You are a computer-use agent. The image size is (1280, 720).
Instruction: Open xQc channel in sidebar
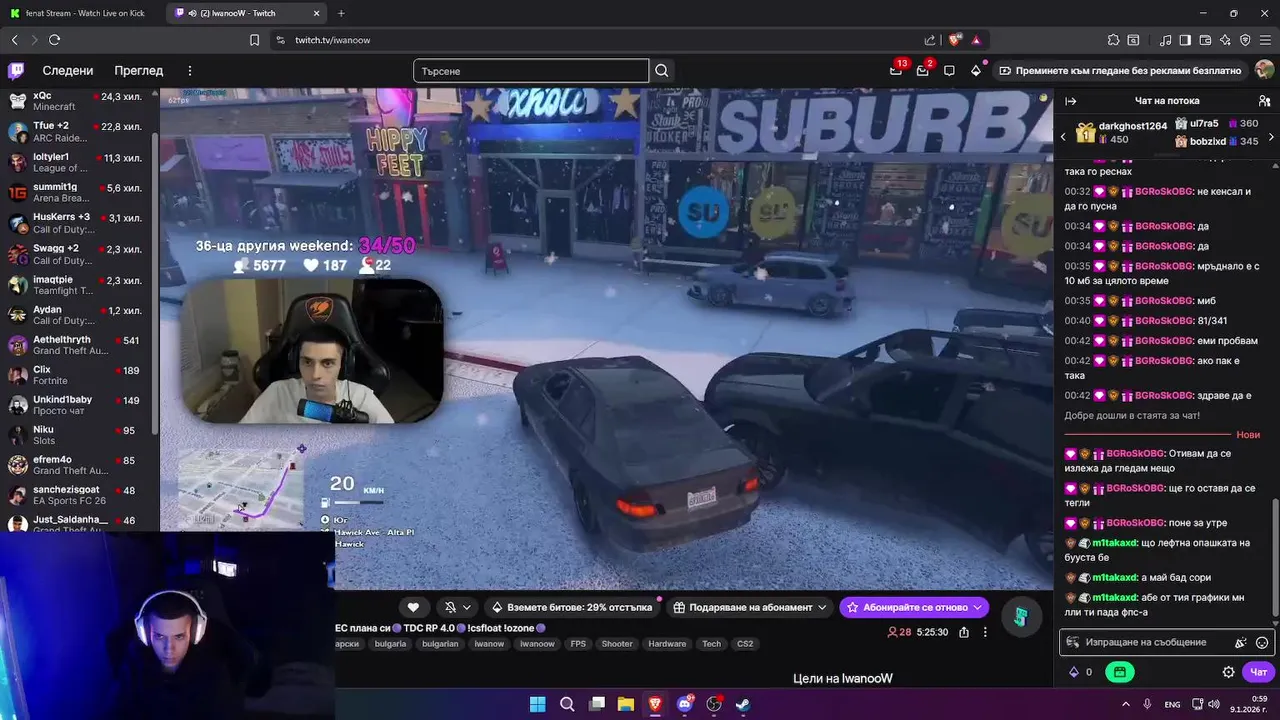click(78, 101)
